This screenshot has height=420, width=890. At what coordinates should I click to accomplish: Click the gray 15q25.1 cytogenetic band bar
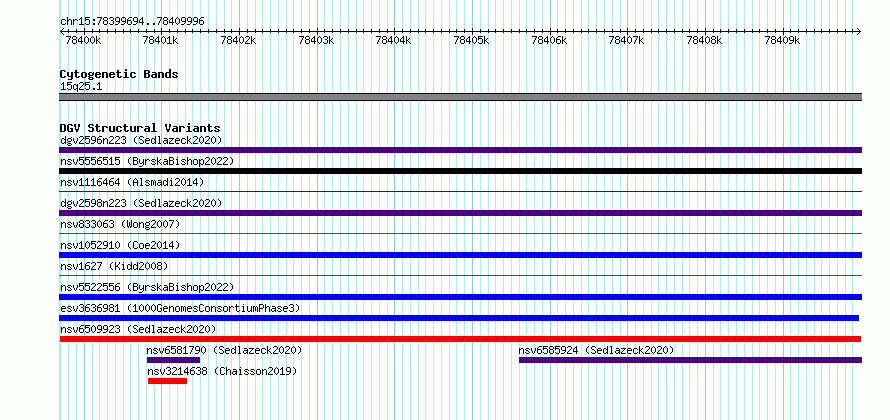(x=460, y=97)
